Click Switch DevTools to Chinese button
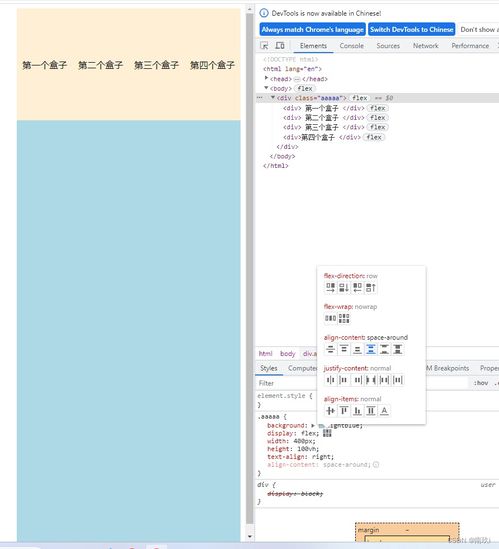Viewport: 499px width, 549px height. click(411, 29)
